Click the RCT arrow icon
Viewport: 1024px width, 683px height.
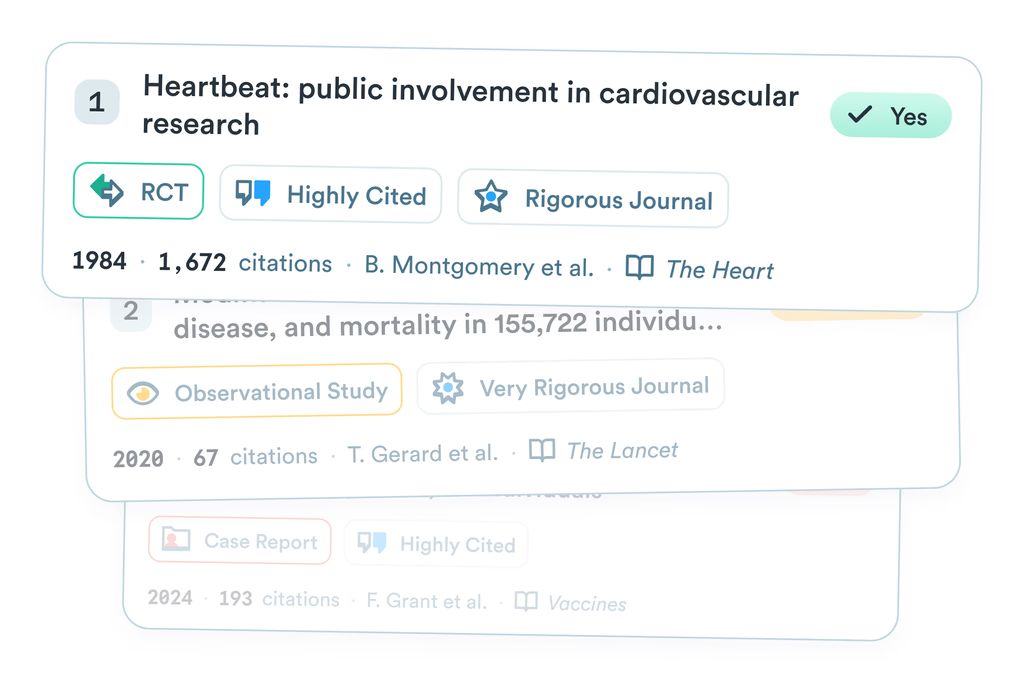(x=107, y=190)
